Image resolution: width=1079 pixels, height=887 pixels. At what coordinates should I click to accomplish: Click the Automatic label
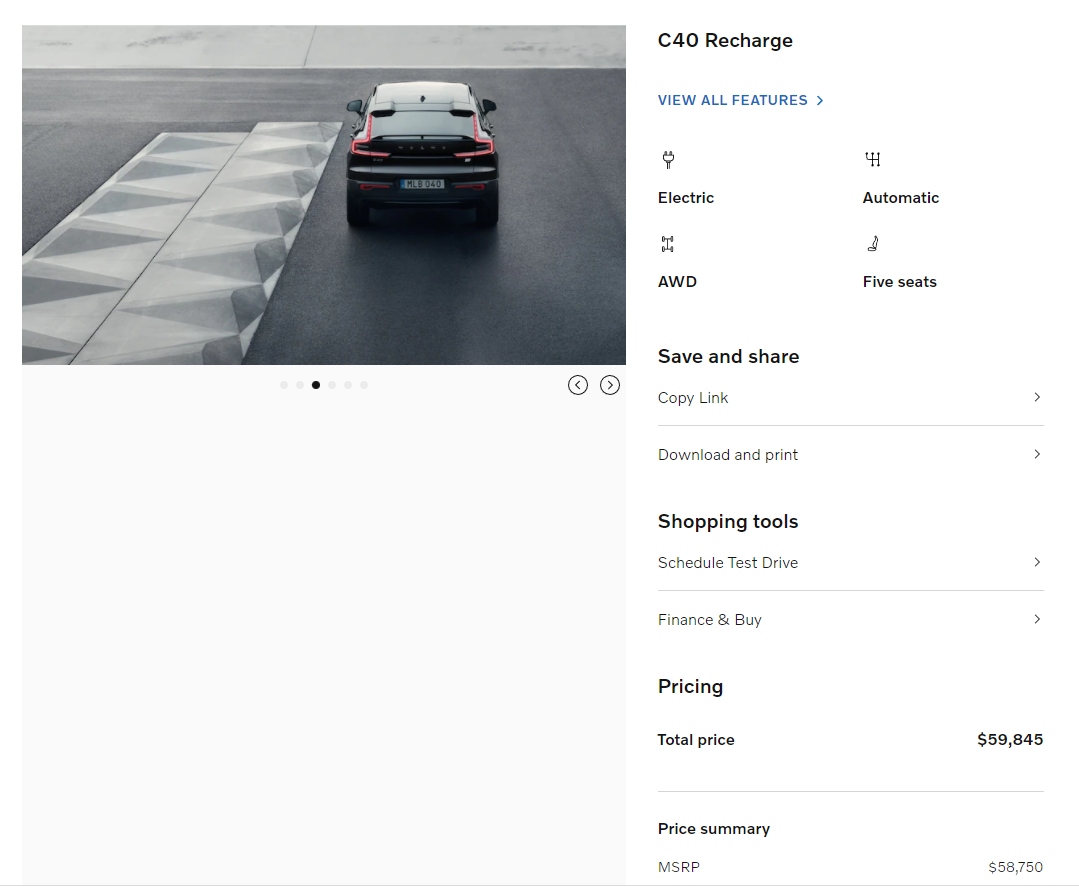pyautogui.click(x=901, y=198)
